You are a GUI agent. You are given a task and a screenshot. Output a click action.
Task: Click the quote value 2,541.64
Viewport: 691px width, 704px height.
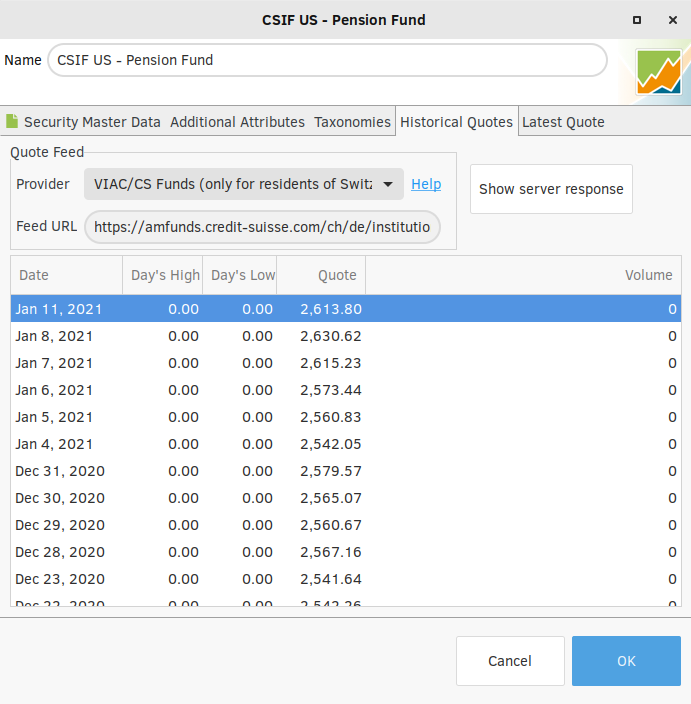(x=331, y=578)
